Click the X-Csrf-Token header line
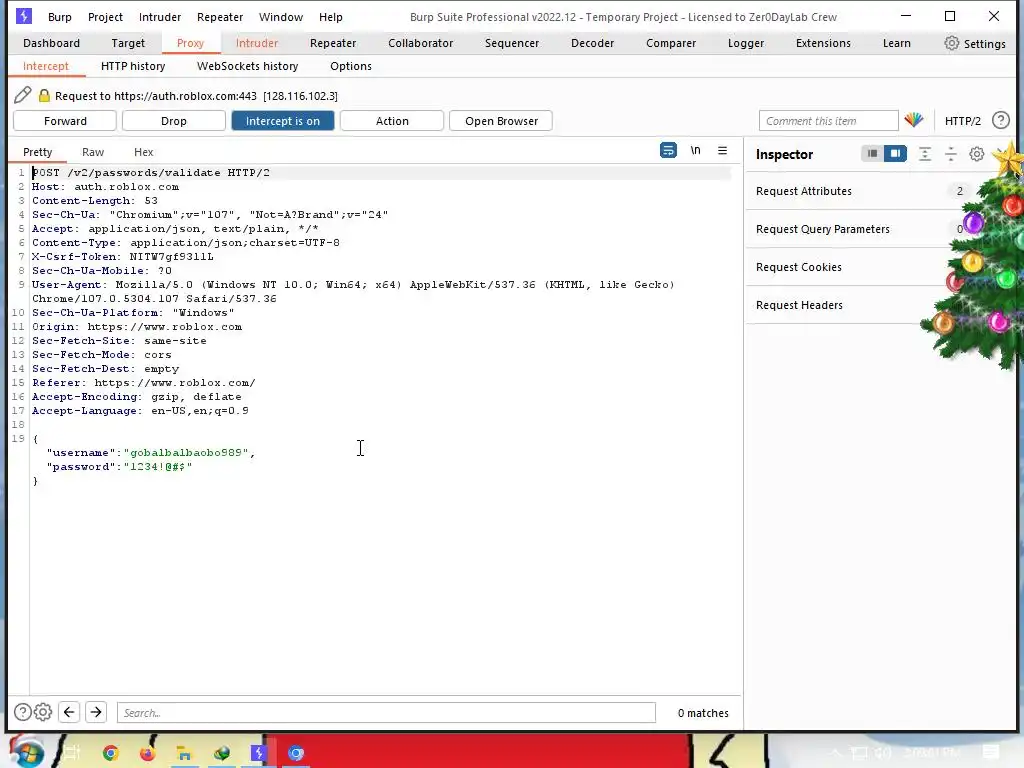The width and height of the screenshot is (1024, 768). click(123, 257)
